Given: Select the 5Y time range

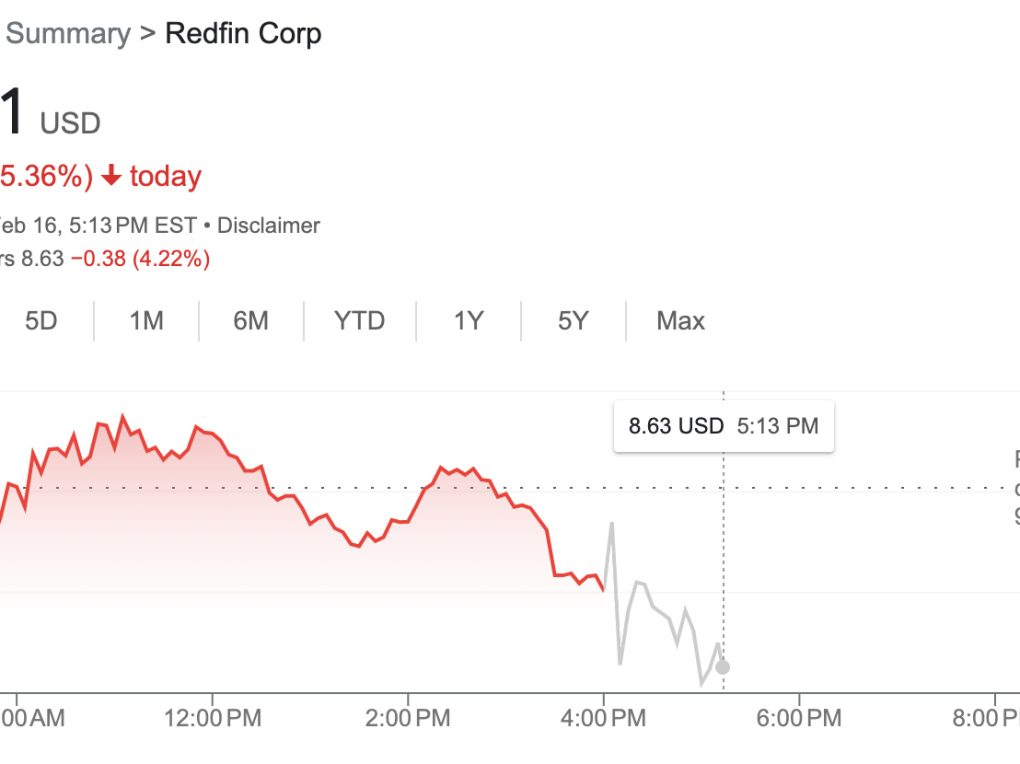Looking at the screenshot, I should [x=573, y=321].
